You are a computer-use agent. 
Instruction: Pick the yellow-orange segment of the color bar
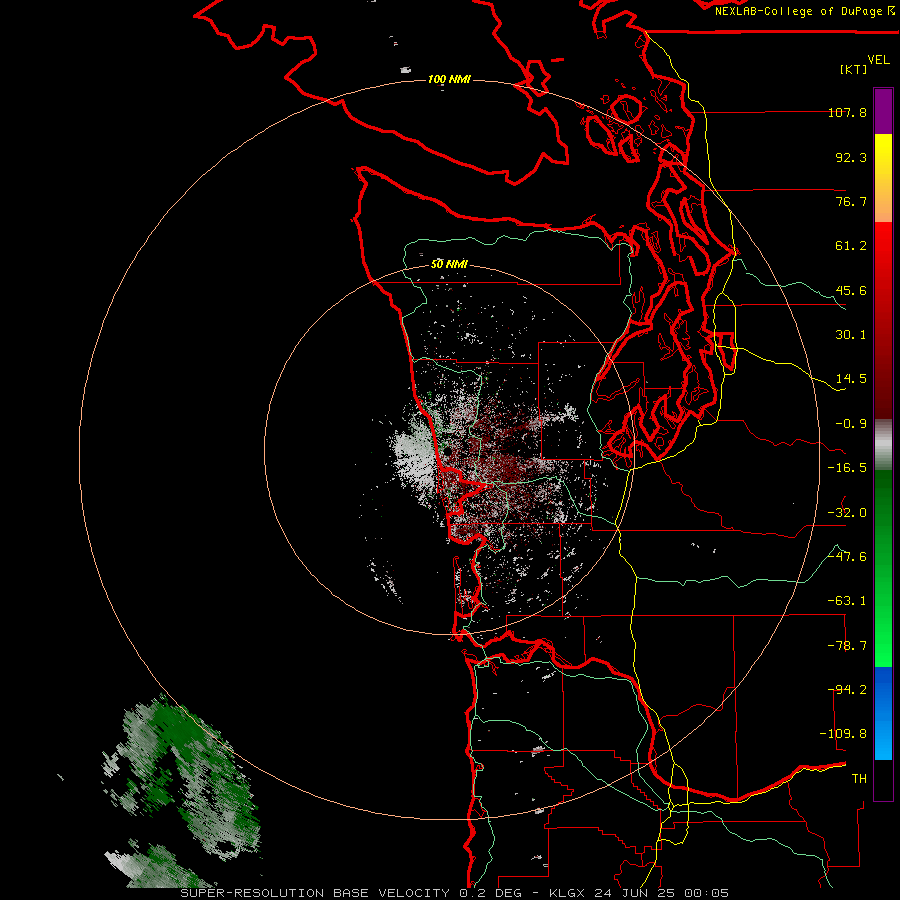[883, 178]
